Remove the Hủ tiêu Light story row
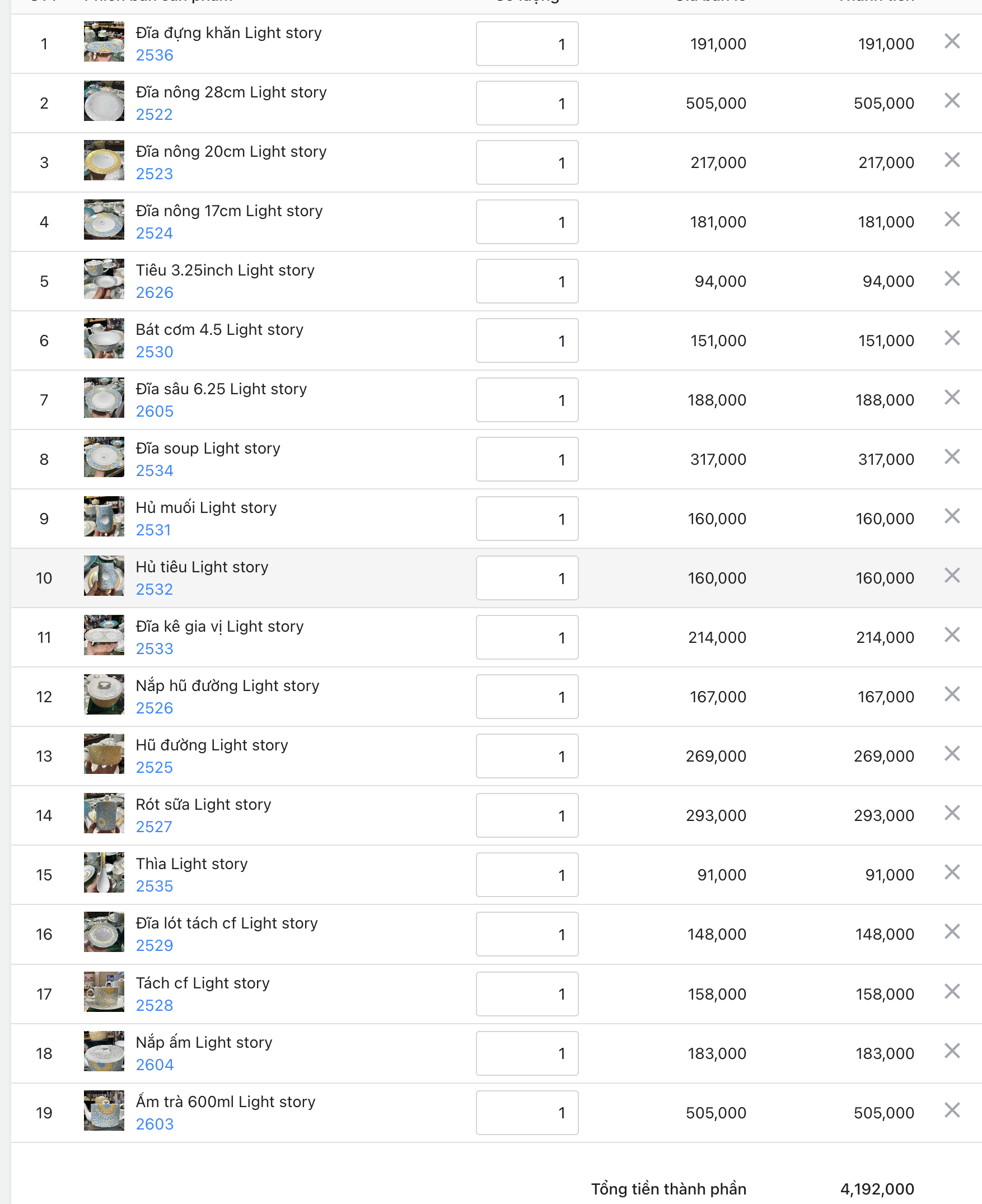The width and height of the screenshot is (982, 1204). pos(951,576)
